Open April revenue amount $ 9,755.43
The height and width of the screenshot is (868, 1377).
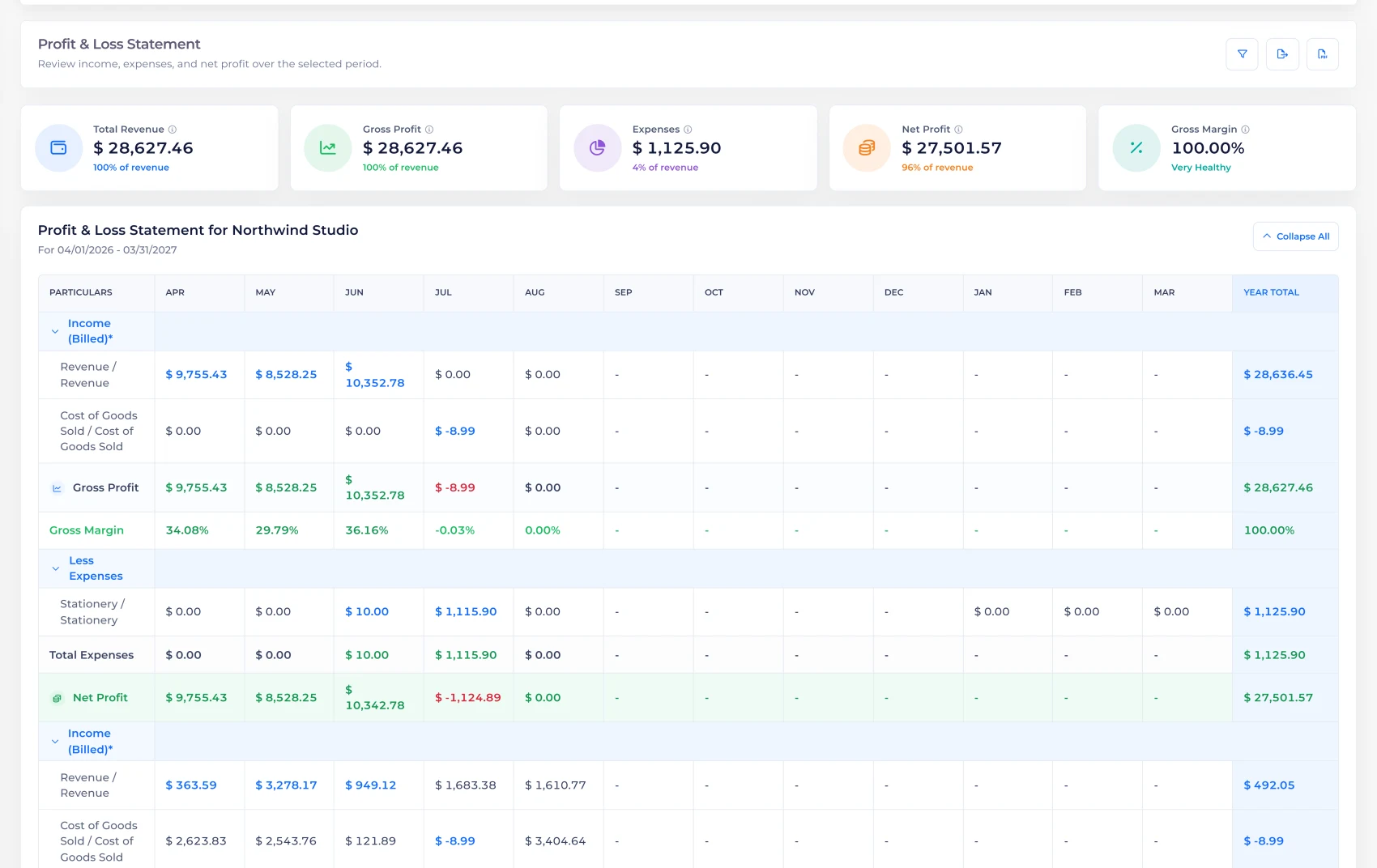196,375
